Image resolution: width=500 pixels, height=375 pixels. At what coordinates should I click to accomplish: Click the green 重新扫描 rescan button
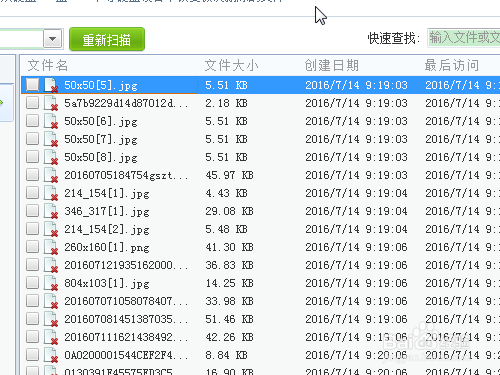tap(107, 40)
